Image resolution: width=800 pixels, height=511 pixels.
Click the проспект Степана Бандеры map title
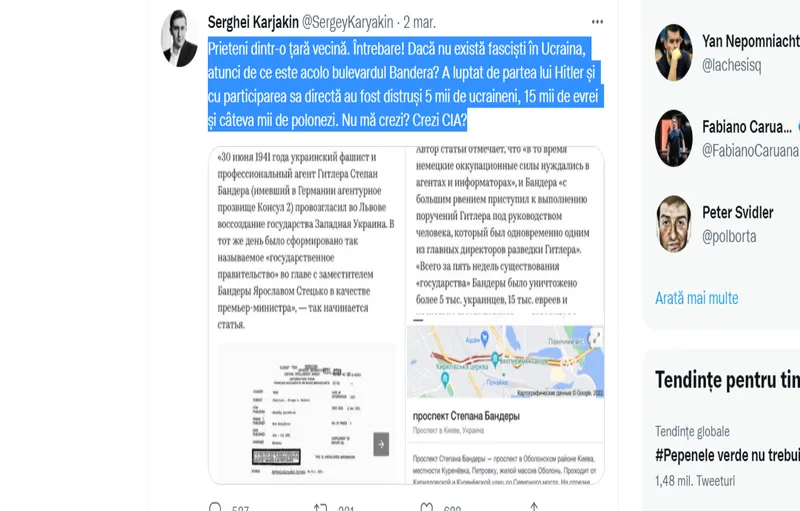466,416
